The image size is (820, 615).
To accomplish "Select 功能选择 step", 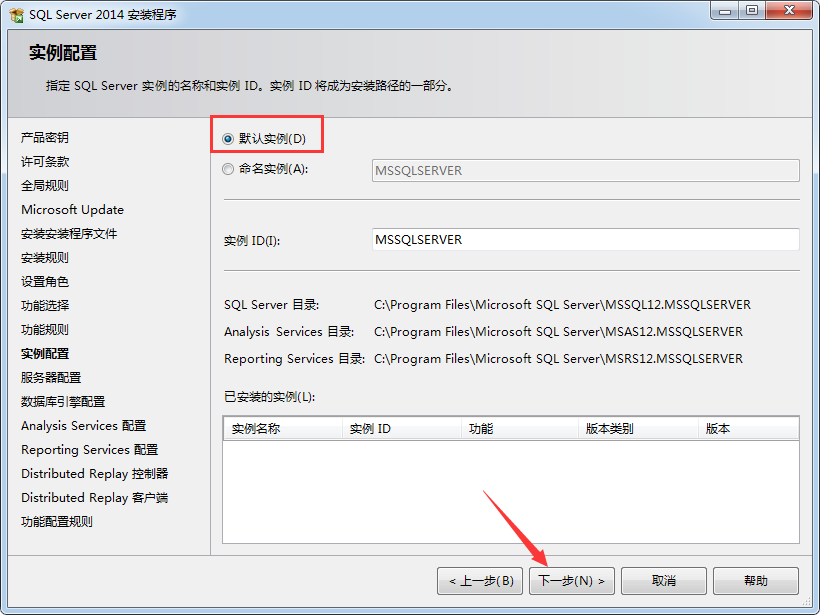I will coord(45,305).
